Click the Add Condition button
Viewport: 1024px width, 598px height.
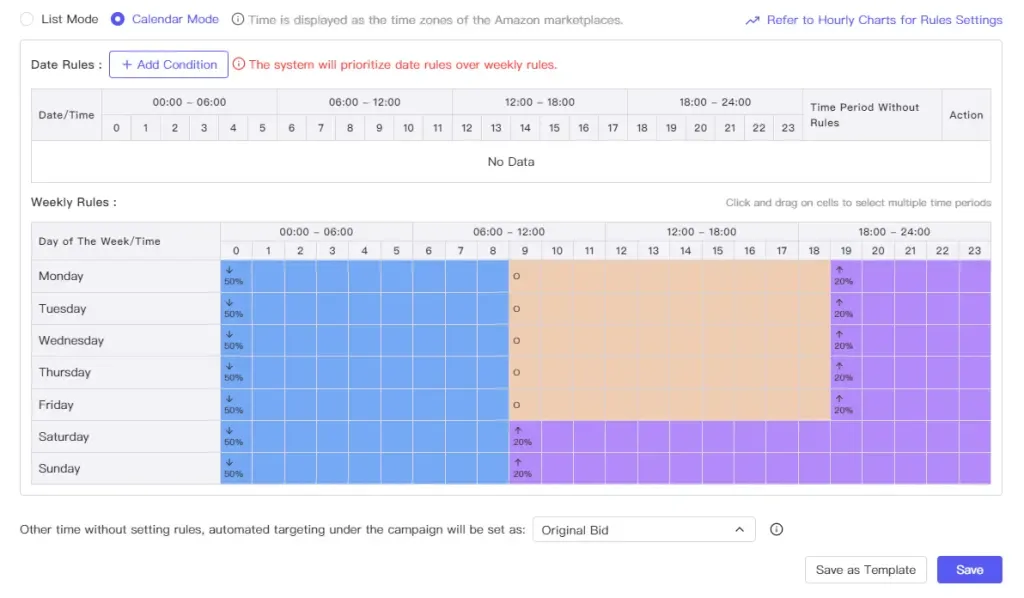coord(168,65)
